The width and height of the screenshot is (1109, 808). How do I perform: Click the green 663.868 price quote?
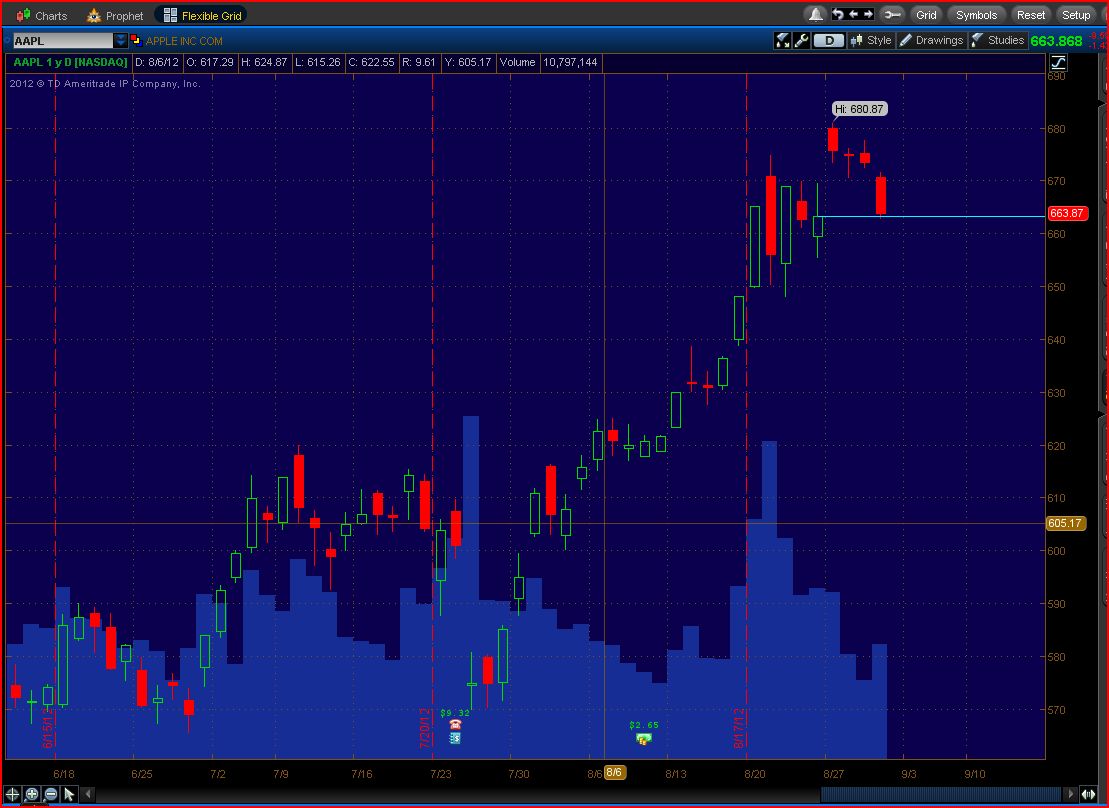1056,41
